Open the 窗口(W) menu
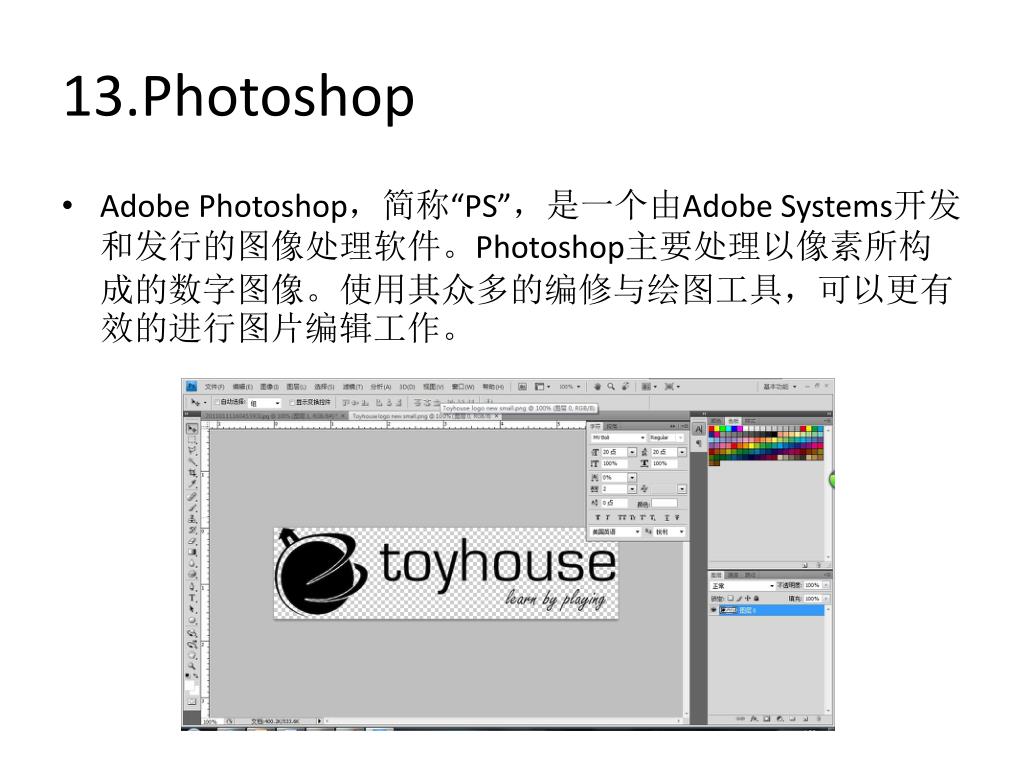This screenshot has height=768, width=1024. pyautogui.click(x=463, y=387)
